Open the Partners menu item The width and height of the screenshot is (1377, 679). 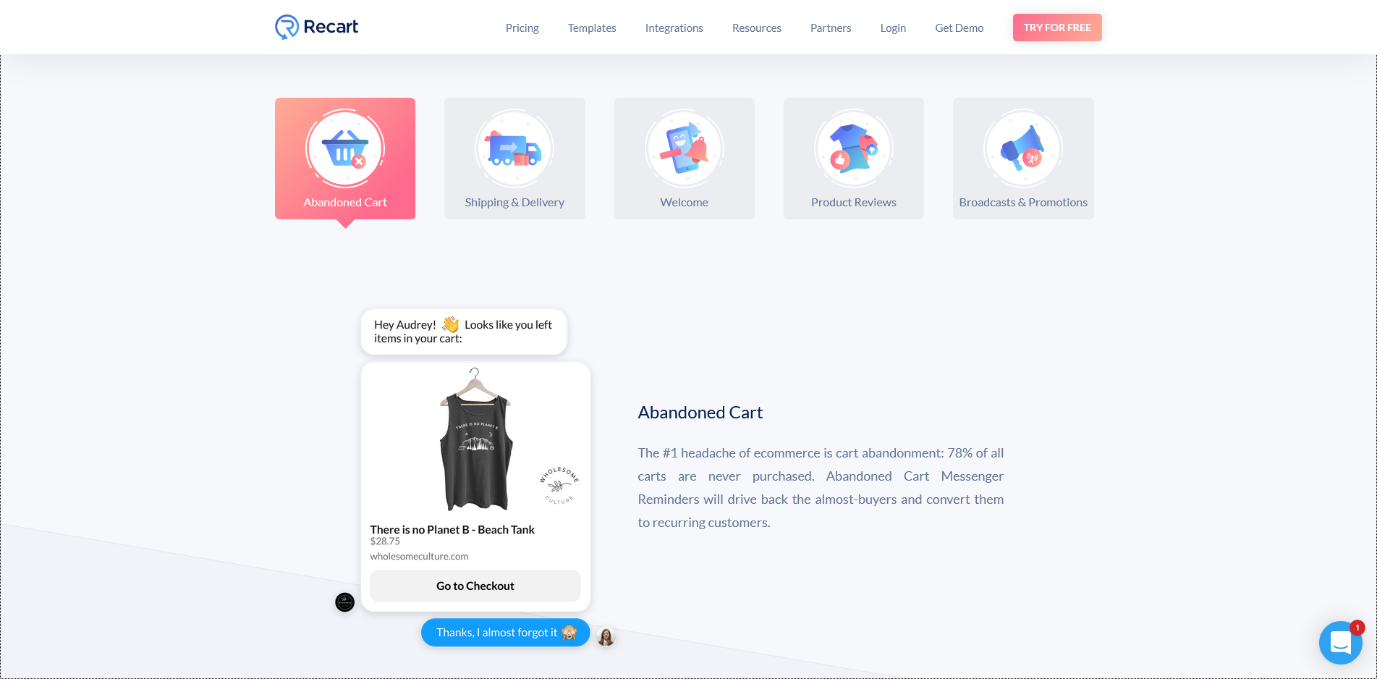click(x=831, y=28)
